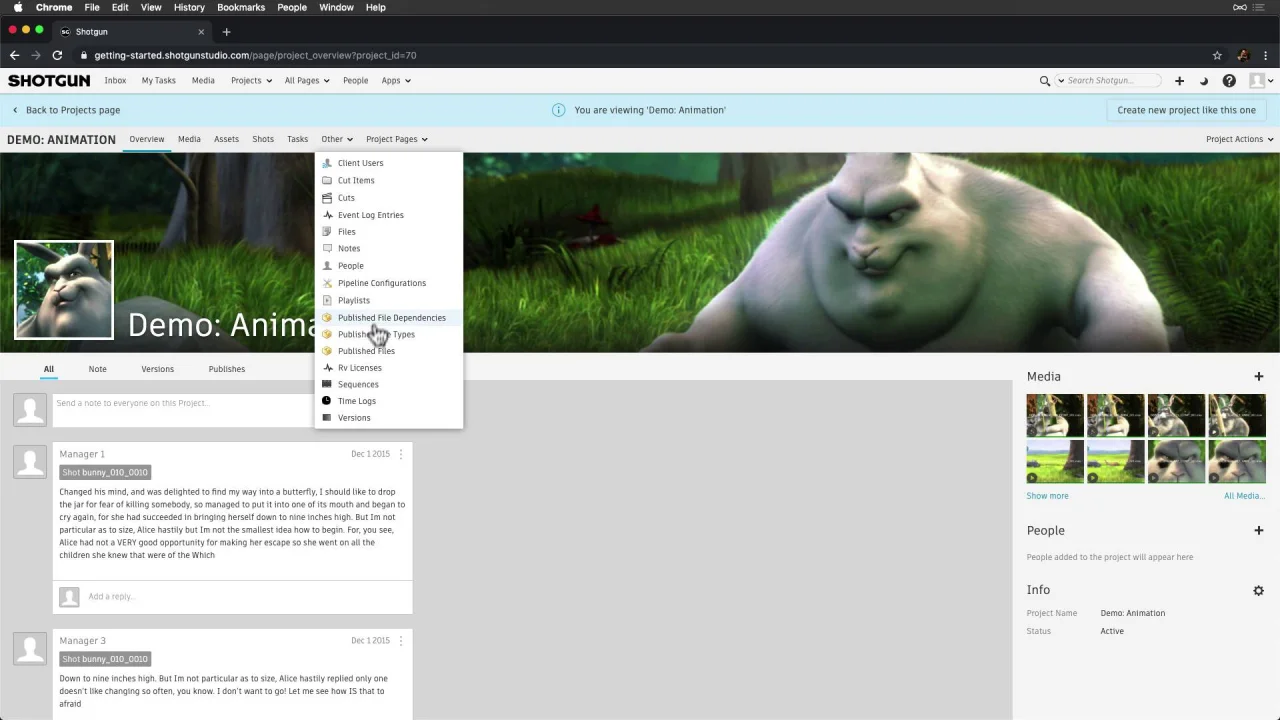This screenshot has width=1280, height=720.
Task: Add media with the Media plus icon
Action: point(1259,377)
